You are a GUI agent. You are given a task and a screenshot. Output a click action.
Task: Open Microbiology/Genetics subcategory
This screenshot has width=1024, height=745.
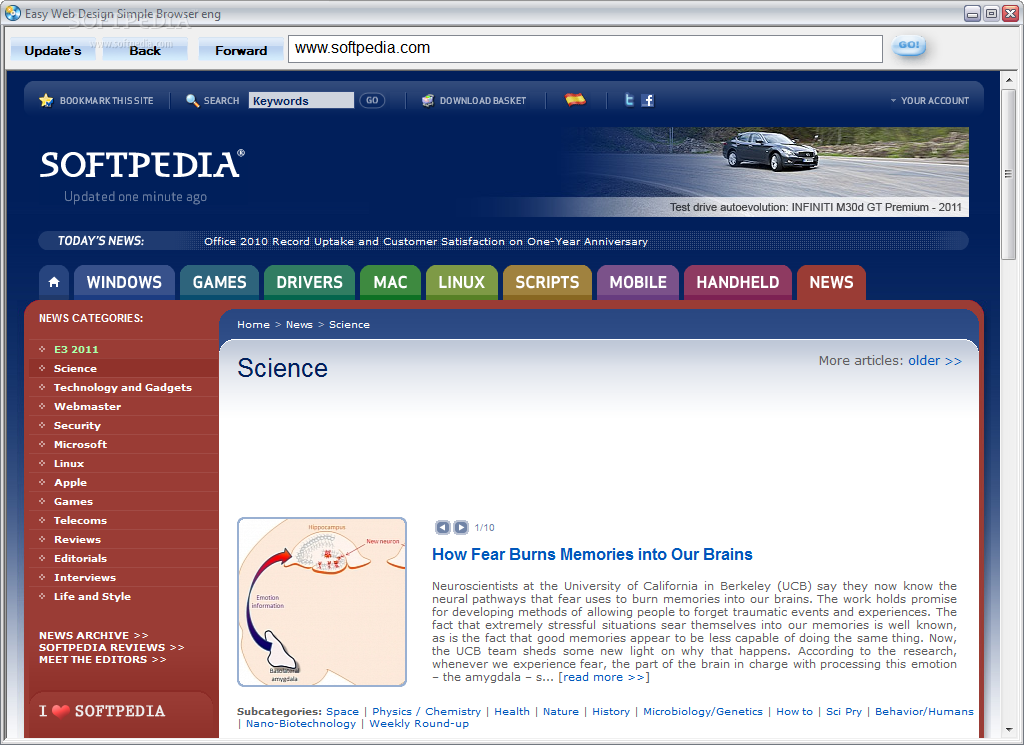[703, 712]
